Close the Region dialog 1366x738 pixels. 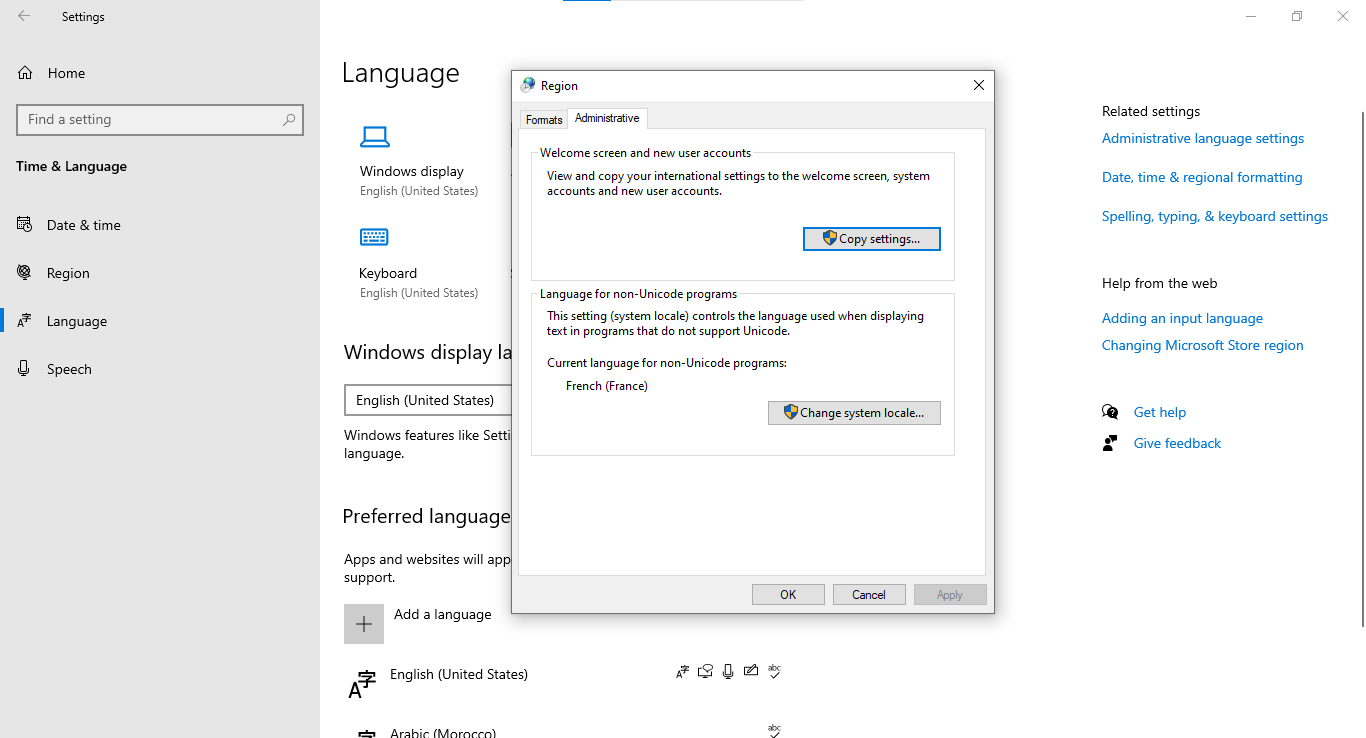coord(979,85)
